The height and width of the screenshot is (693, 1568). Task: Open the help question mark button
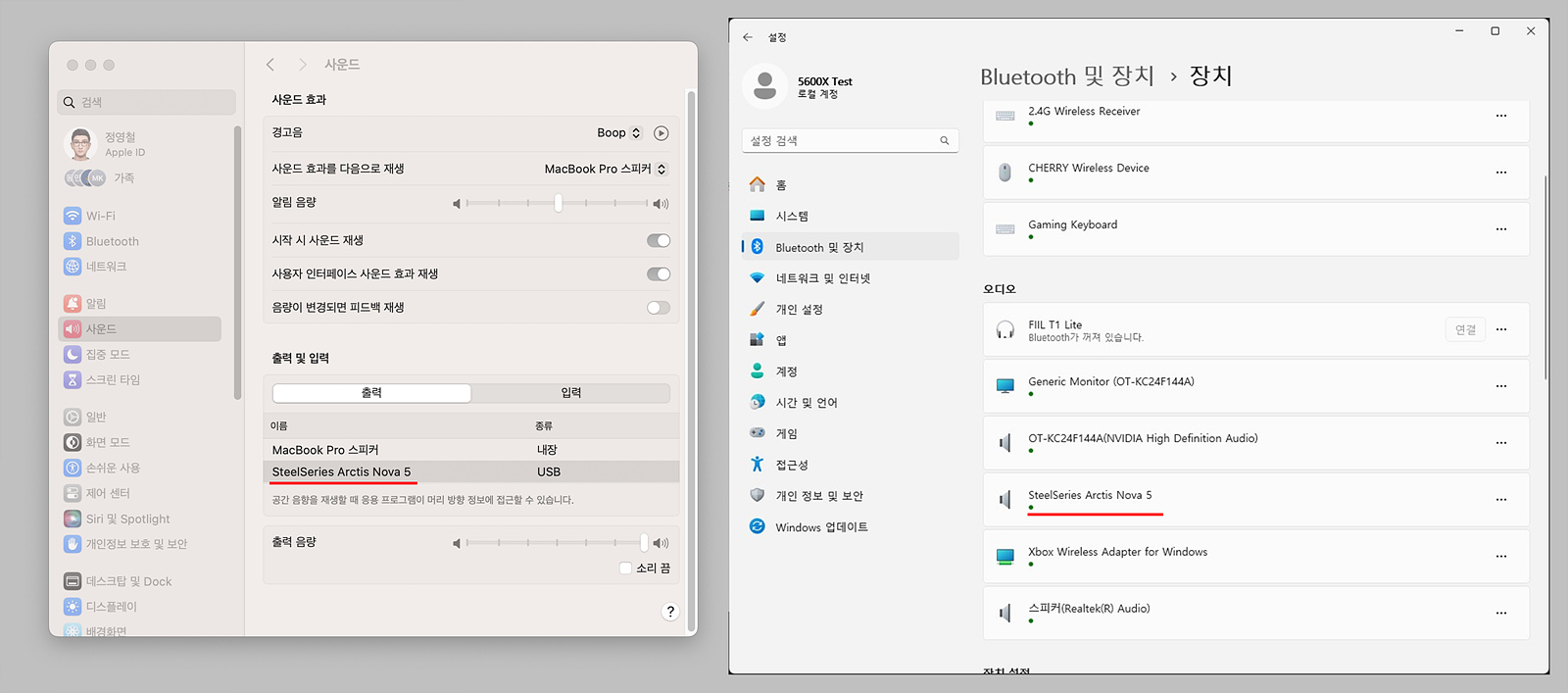click(670, 612)
